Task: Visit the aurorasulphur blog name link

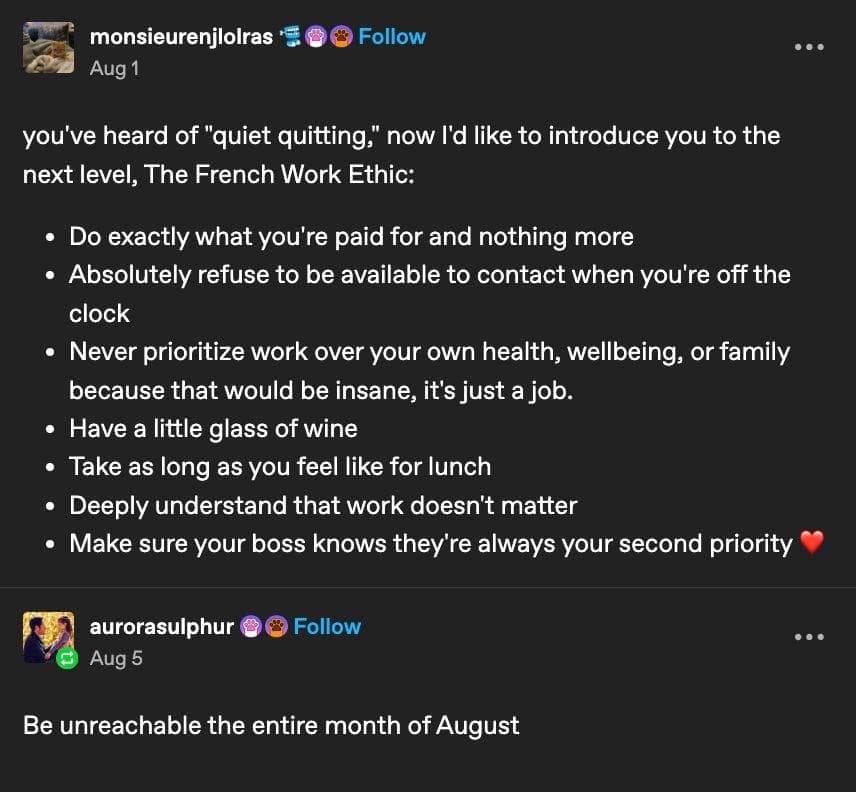Action: (161, 627)
